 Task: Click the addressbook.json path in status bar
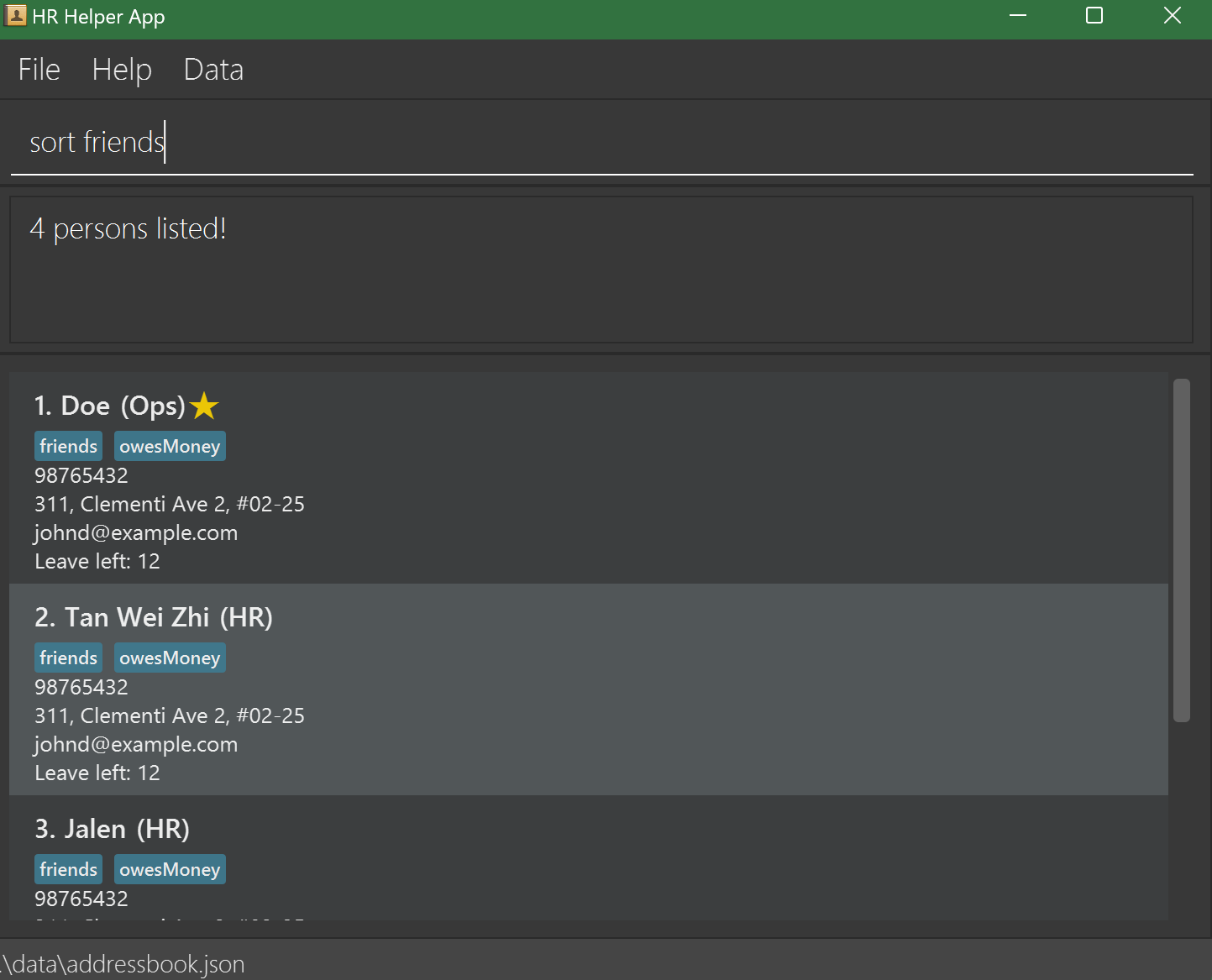124,964
